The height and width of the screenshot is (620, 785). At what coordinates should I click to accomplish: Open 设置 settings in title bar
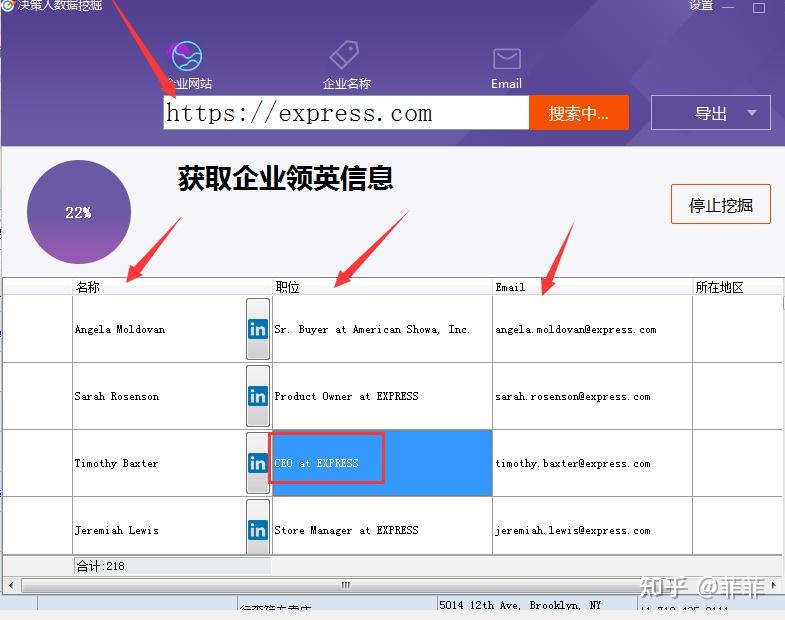click(x=701, y=6)
